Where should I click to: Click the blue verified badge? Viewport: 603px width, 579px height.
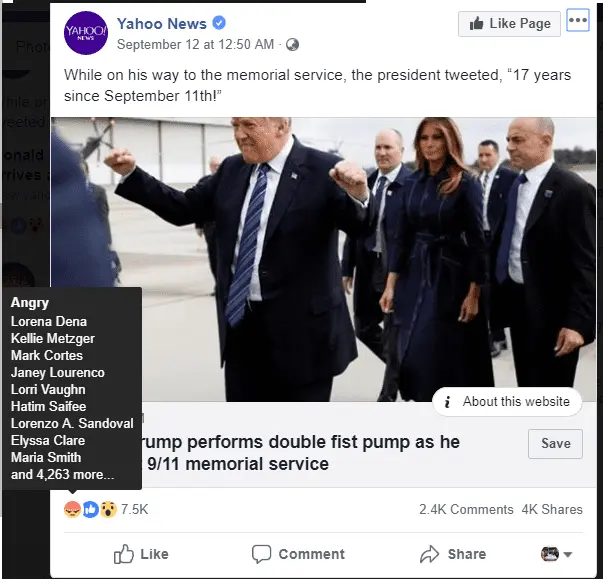point(219,23)
